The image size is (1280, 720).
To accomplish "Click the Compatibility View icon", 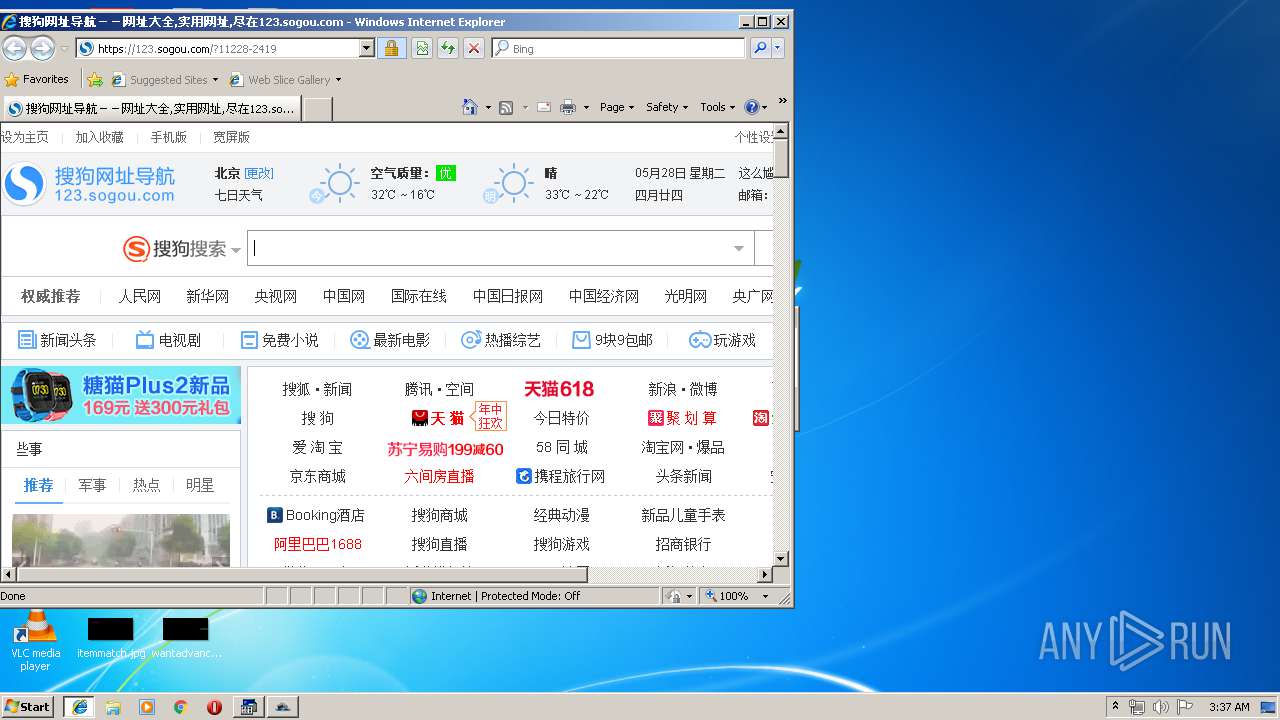I will [x=422, y=48].
